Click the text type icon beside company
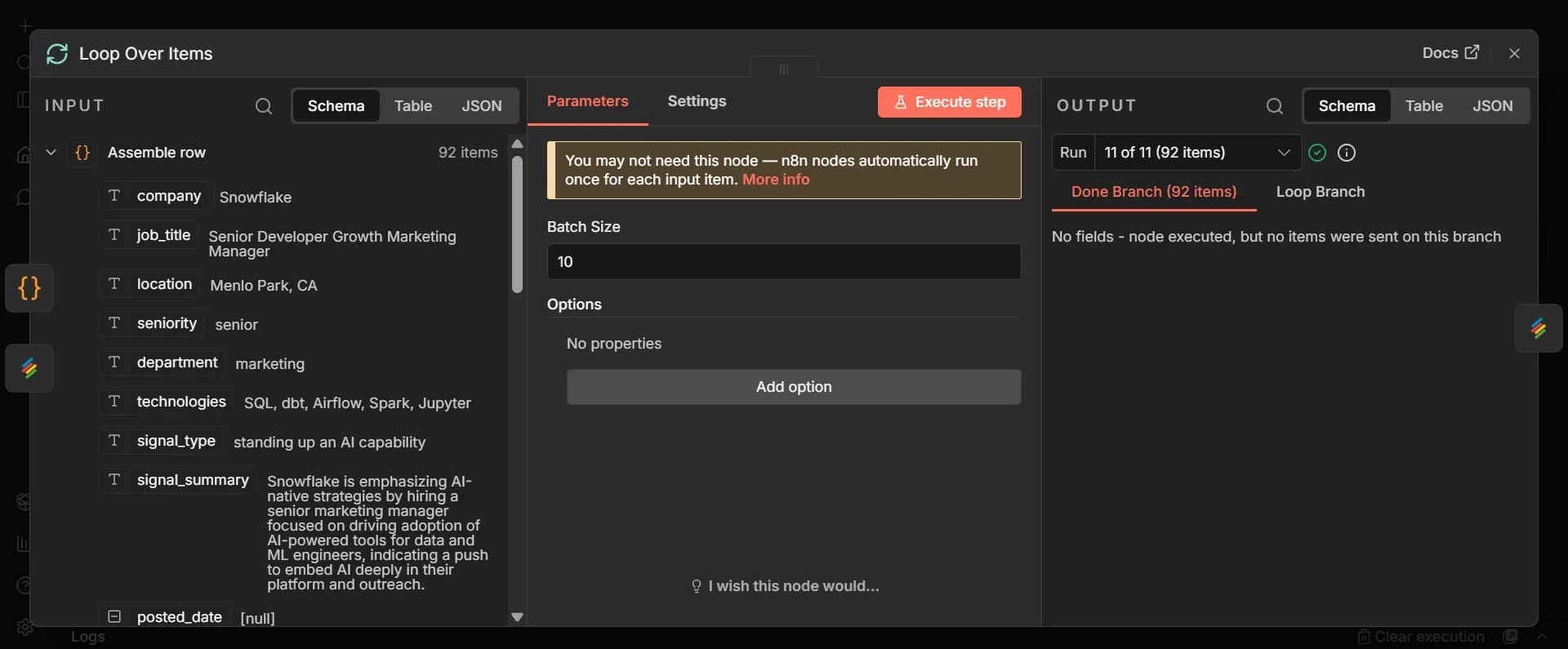This screenshot has height=649, width=1568. pos(114,196)
